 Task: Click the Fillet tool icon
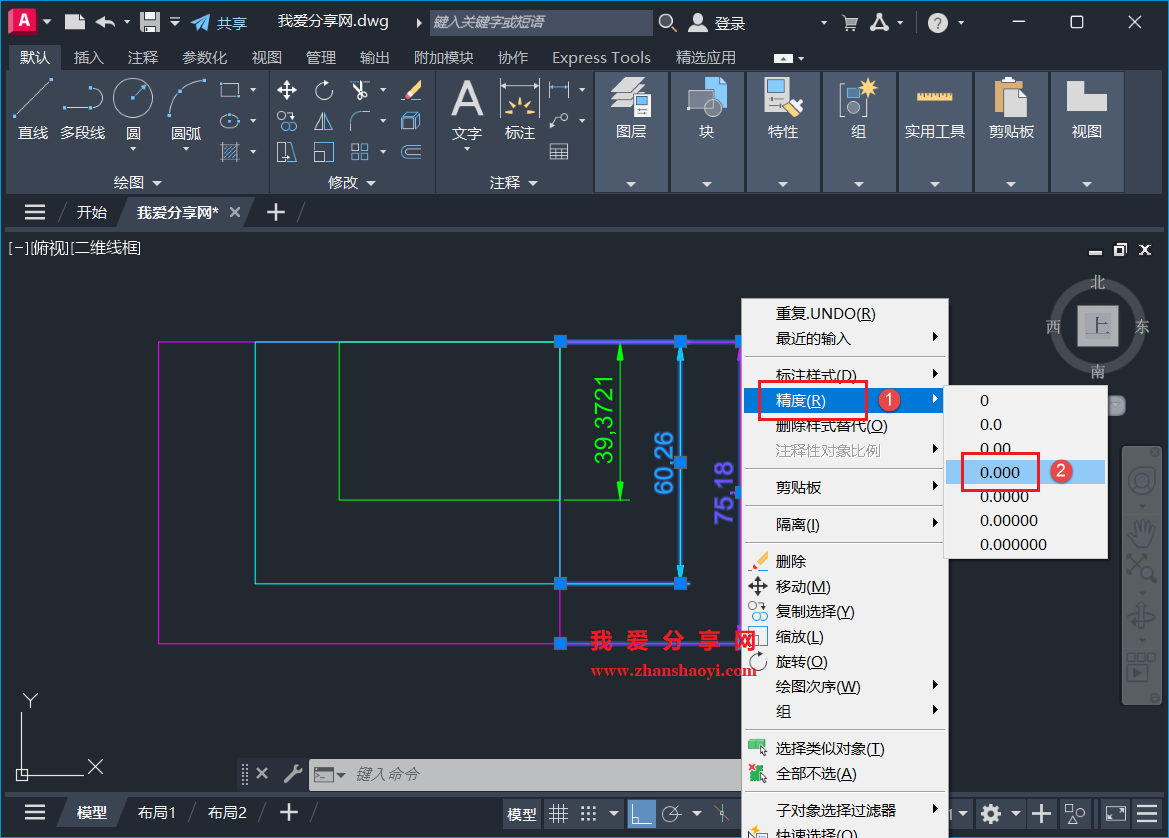[361, 122]
